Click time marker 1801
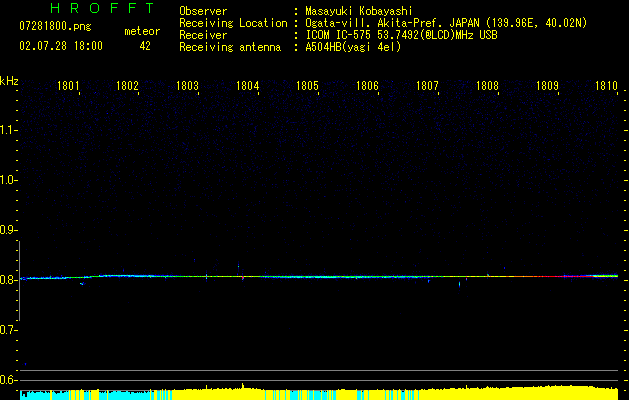629x400 pixels. pyautogui.click(x=68, y=86)
